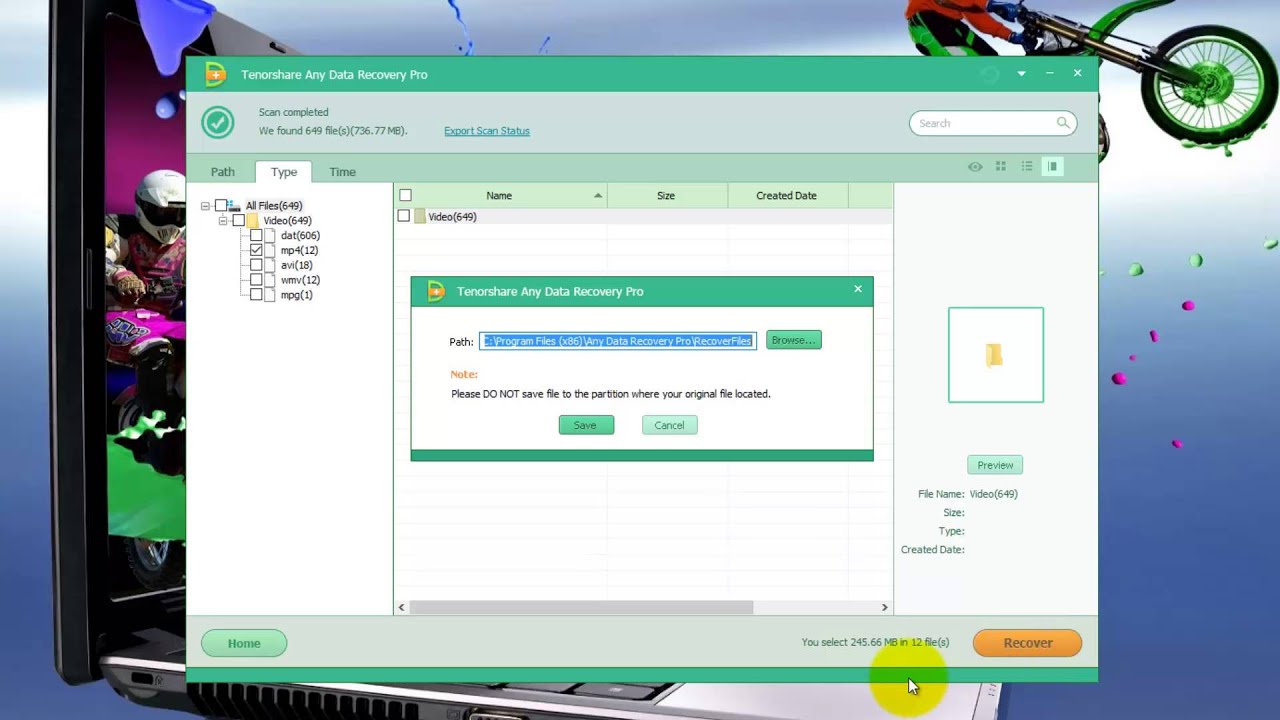This screenshot has width=1280, height=720.
Task: Check the avi(18) checkbox
Action: [x=256, y=265]
